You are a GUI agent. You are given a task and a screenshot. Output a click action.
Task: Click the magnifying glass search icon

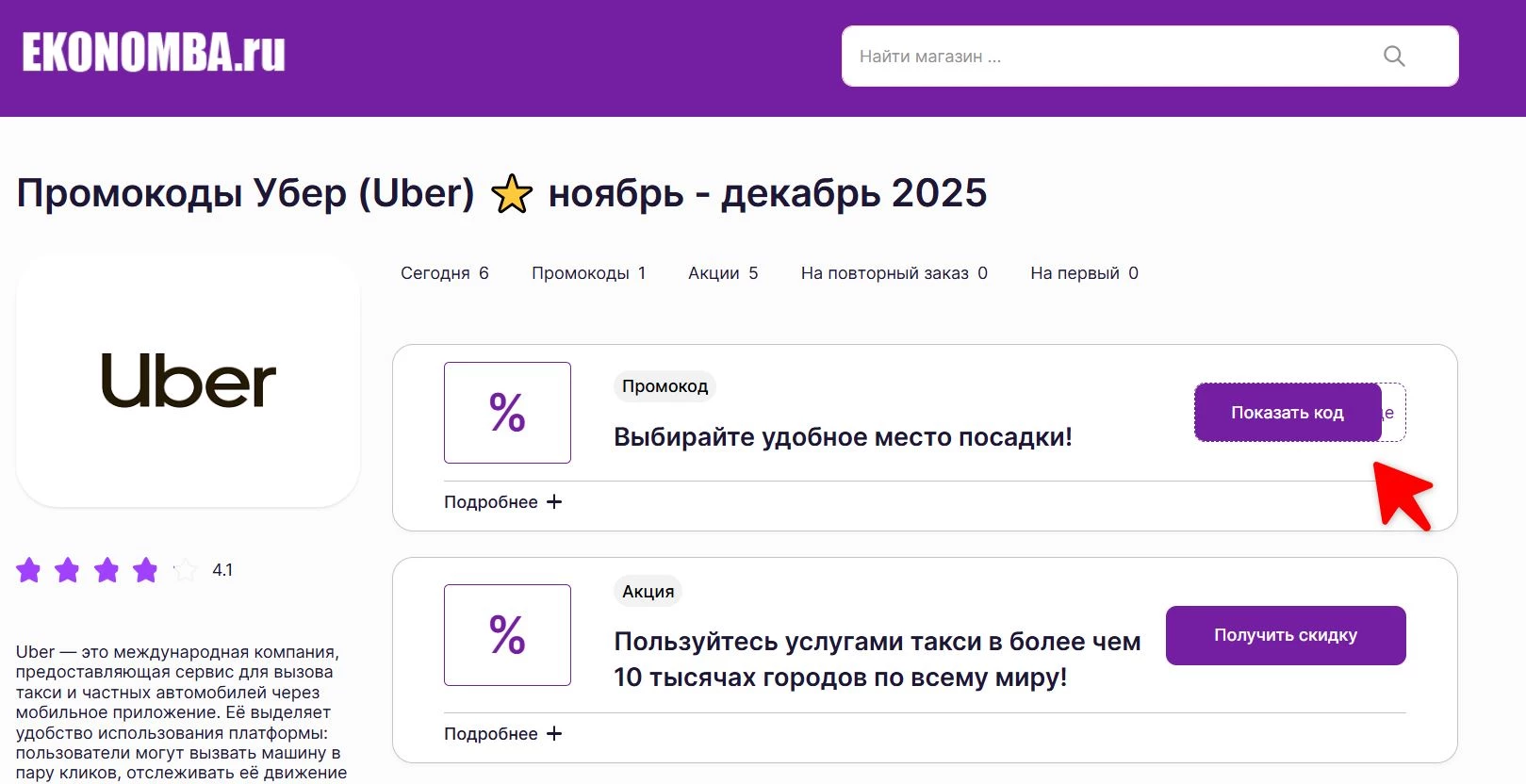pos(1393,56)
